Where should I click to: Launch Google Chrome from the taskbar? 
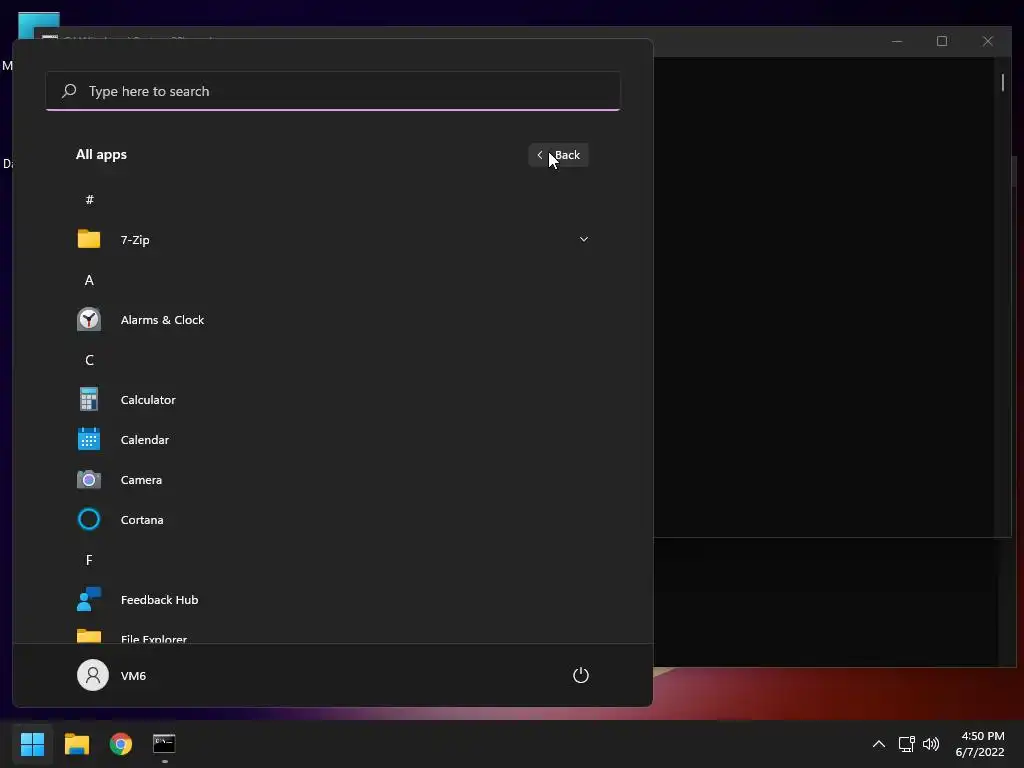click(x=121, y=743)
